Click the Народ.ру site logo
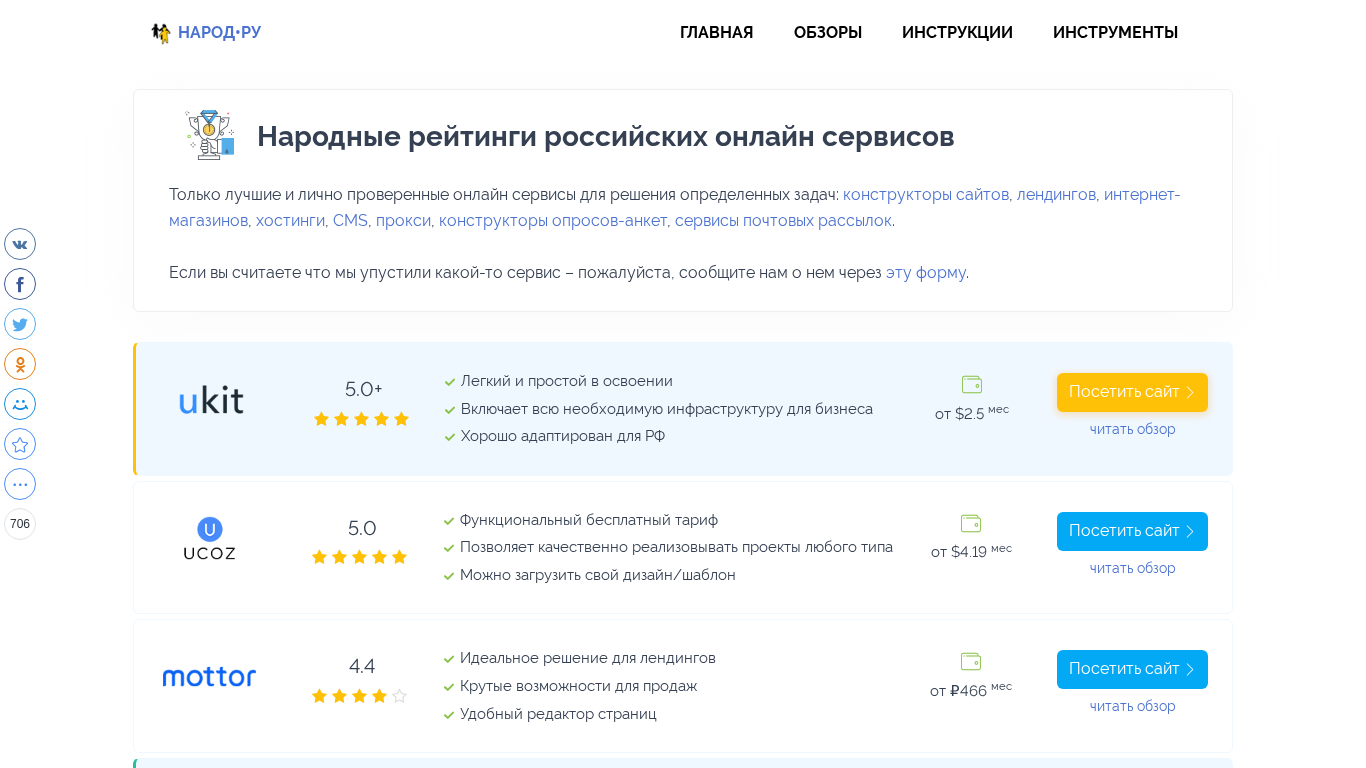 pyautogui.click(x=206, y=33)
